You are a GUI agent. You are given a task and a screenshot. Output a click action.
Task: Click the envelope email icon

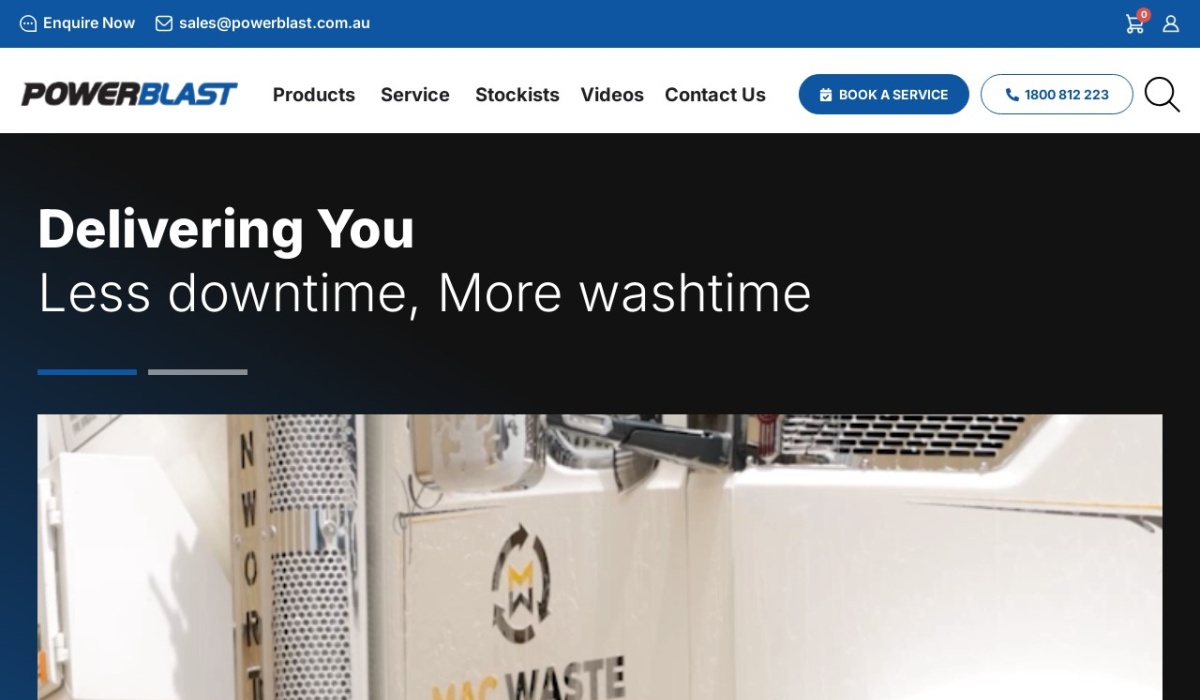(x=164, y=23)
